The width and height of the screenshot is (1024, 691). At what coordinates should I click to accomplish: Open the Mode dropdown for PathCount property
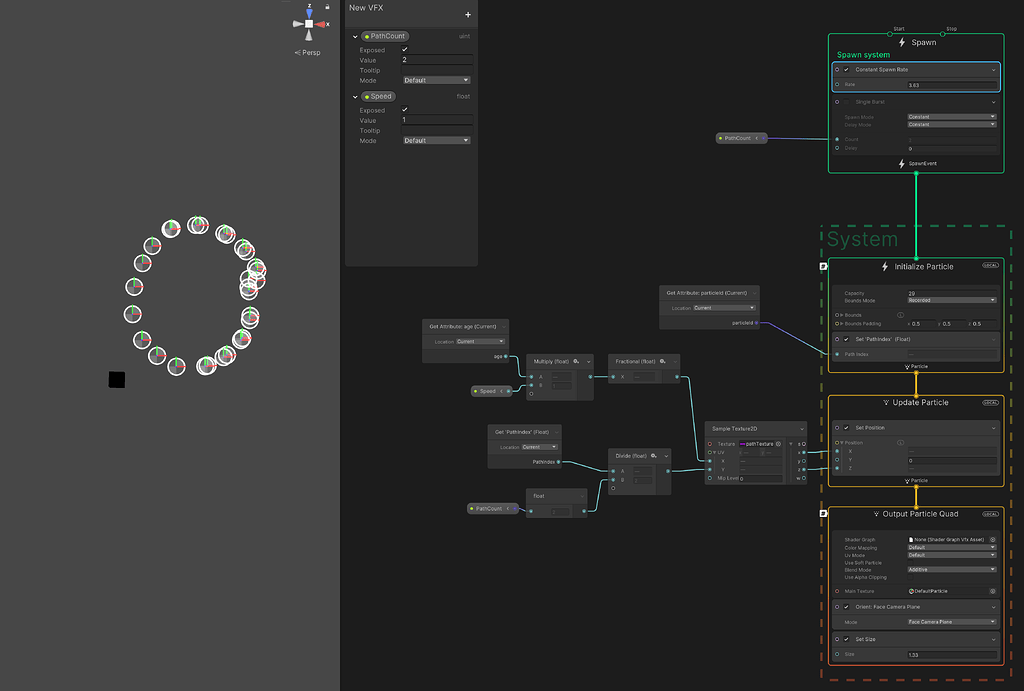pos(436,80)
